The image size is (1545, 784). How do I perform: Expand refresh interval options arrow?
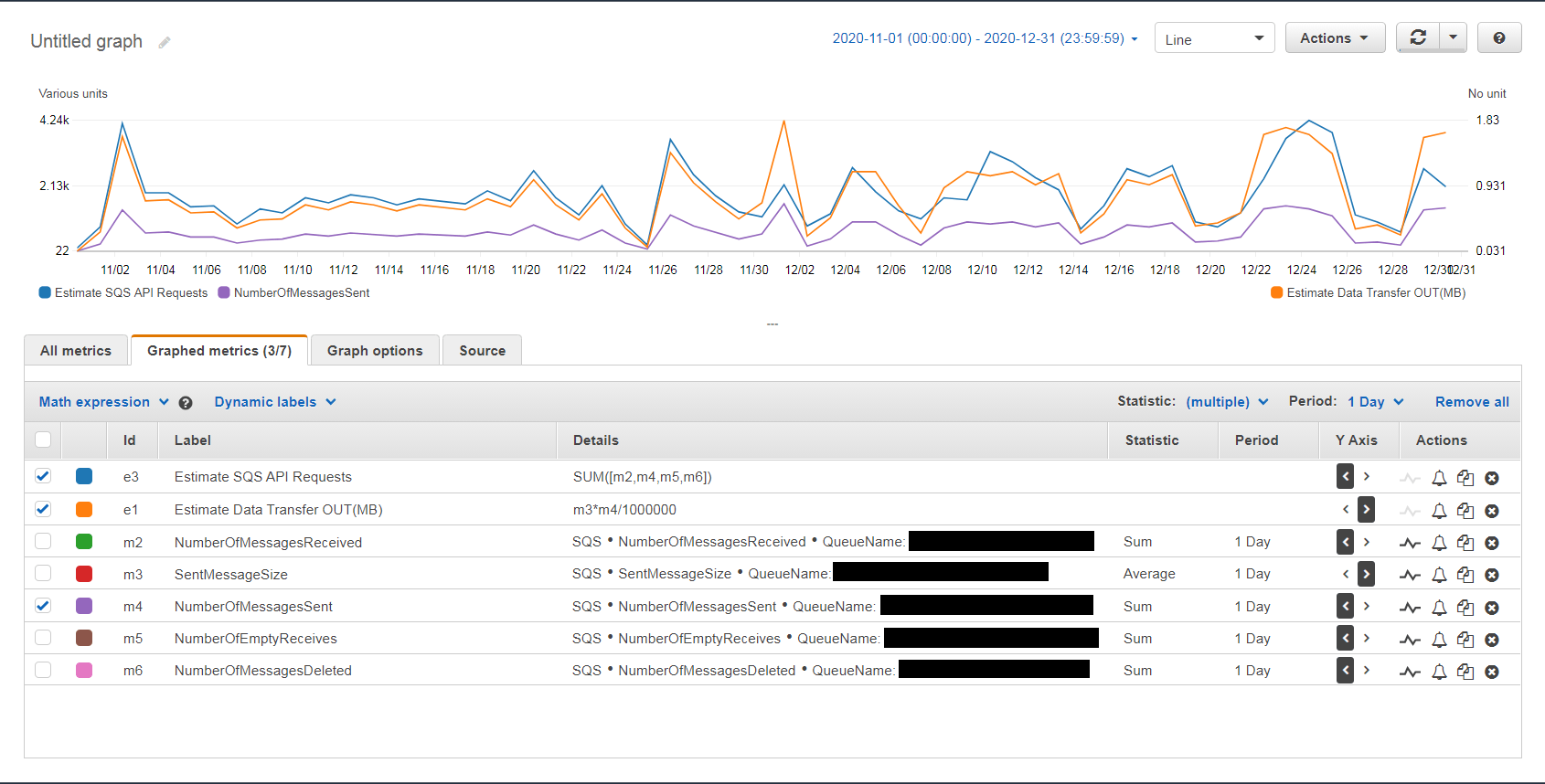click(1453, 37)
